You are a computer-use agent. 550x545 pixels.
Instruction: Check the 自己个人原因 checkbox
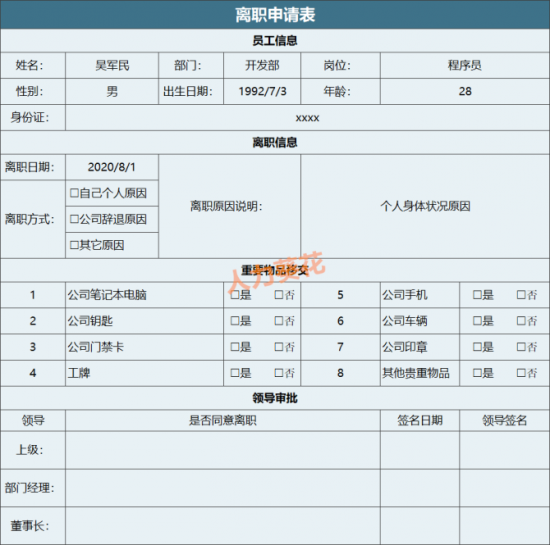pos(74,193)
